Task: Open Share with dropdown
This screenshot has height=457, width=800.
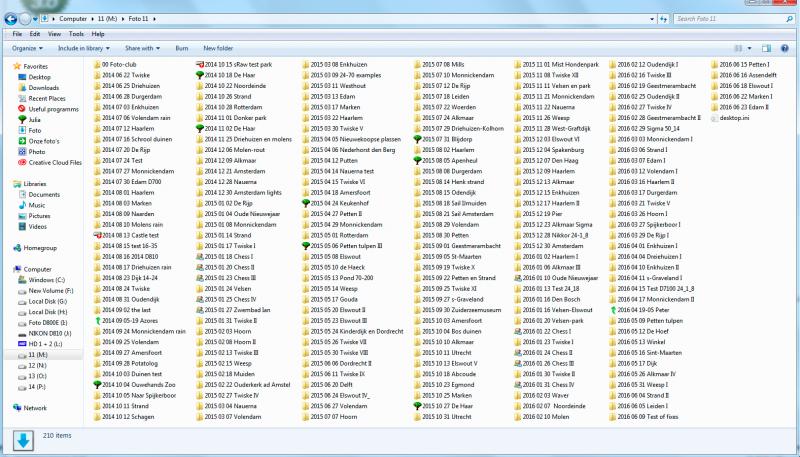Action: [142, 48]
